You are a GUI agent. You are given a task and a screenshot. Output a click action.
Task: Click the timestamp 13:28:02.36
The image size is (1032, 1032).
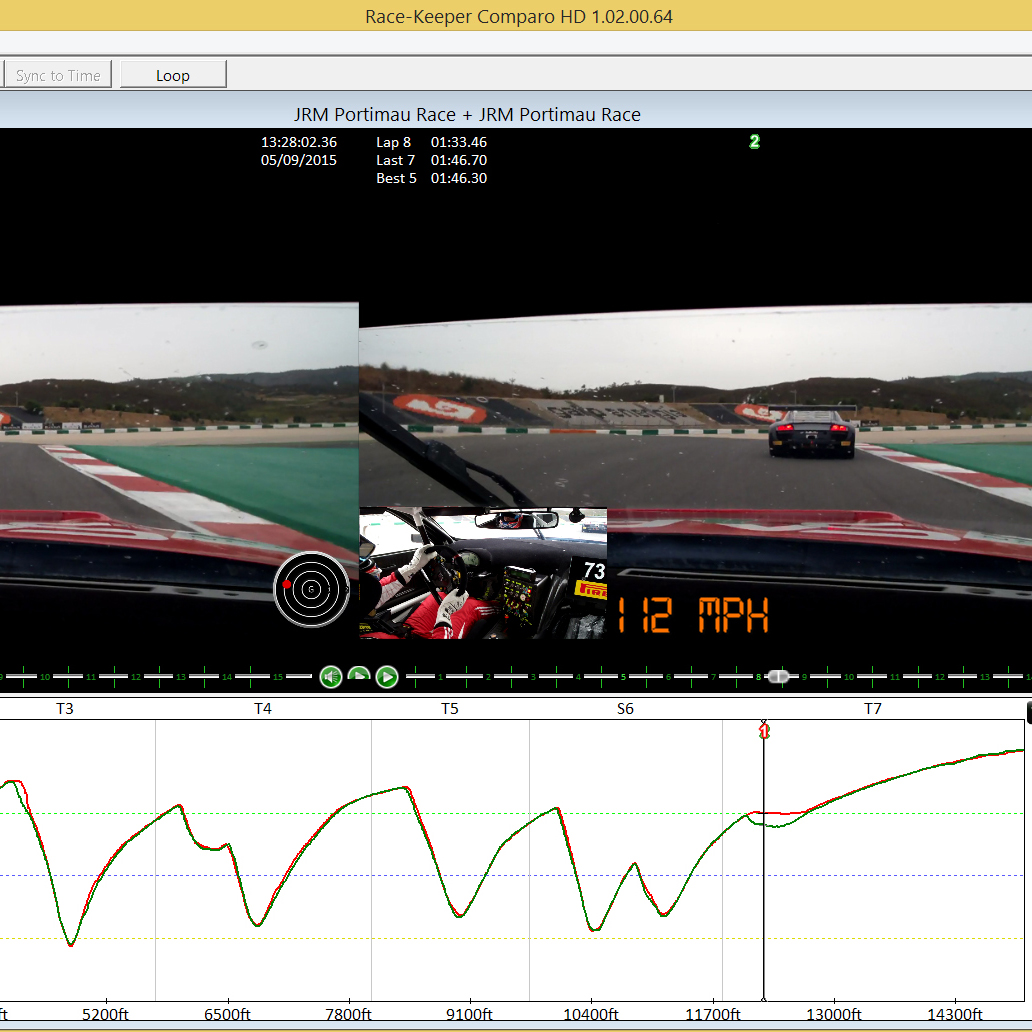pos(299,142)
